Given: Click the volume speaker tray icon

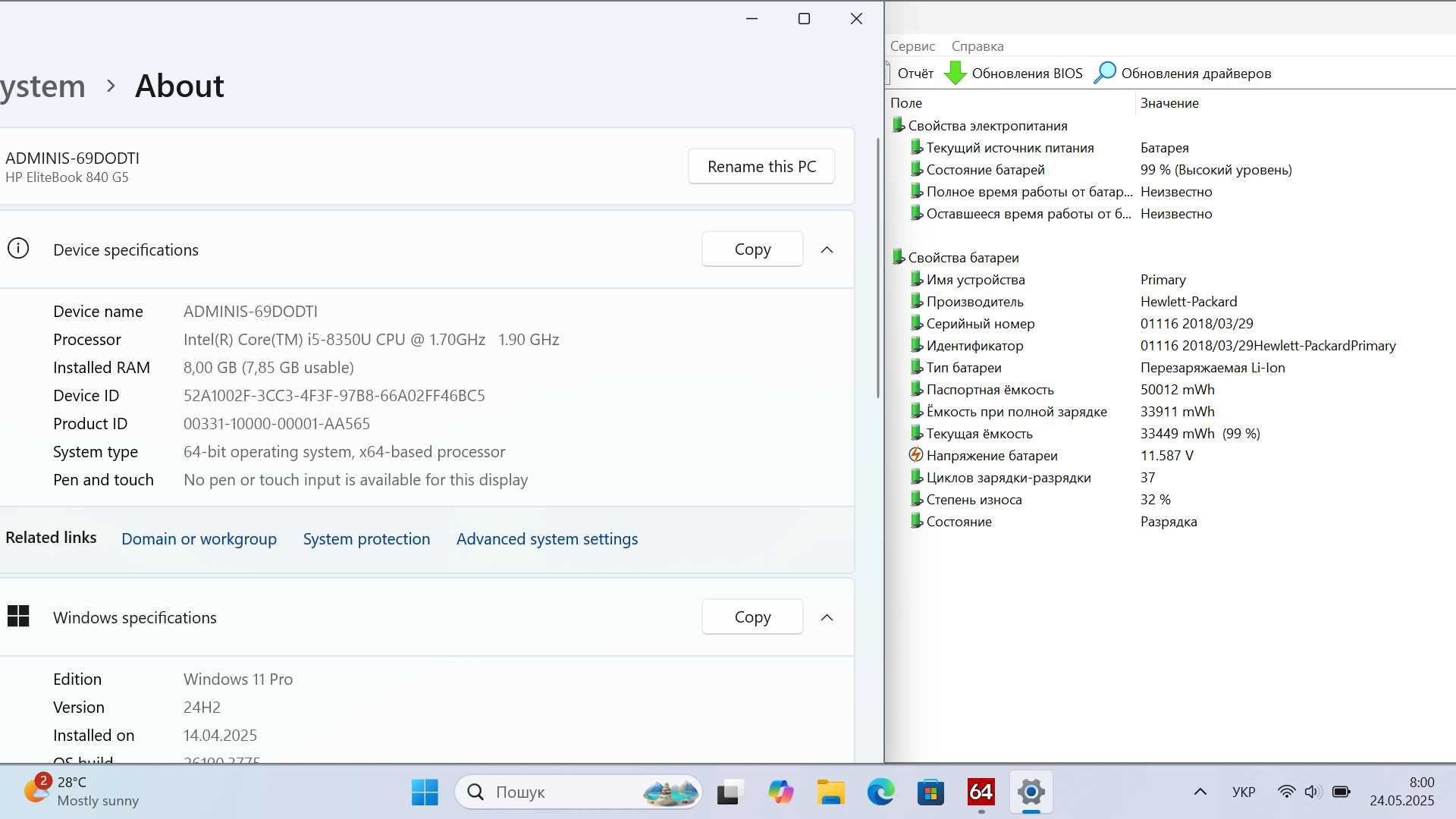Looking at the screenshot, I should pyautogui.click(x=1313, y=792).
